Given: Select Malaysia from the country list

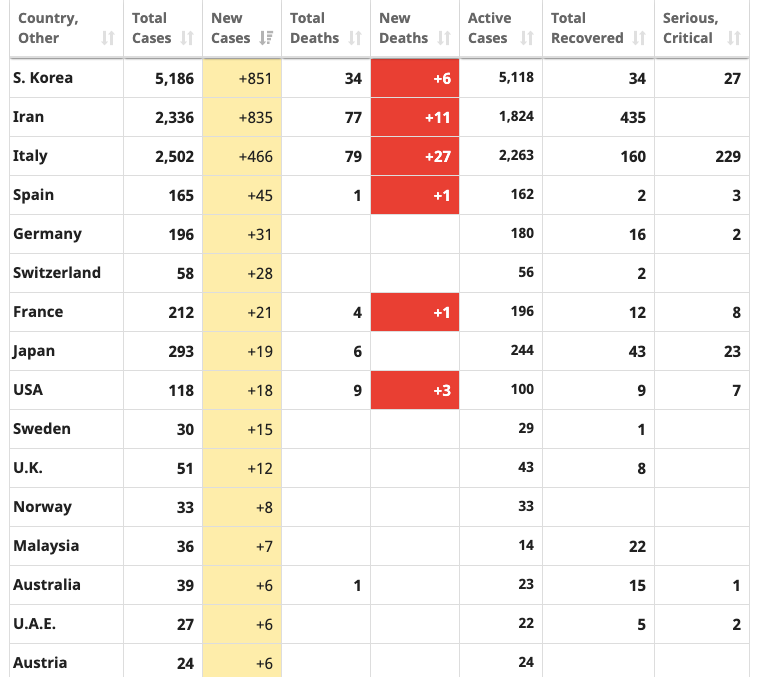Looking at the screenshot, I should [46, 546].
